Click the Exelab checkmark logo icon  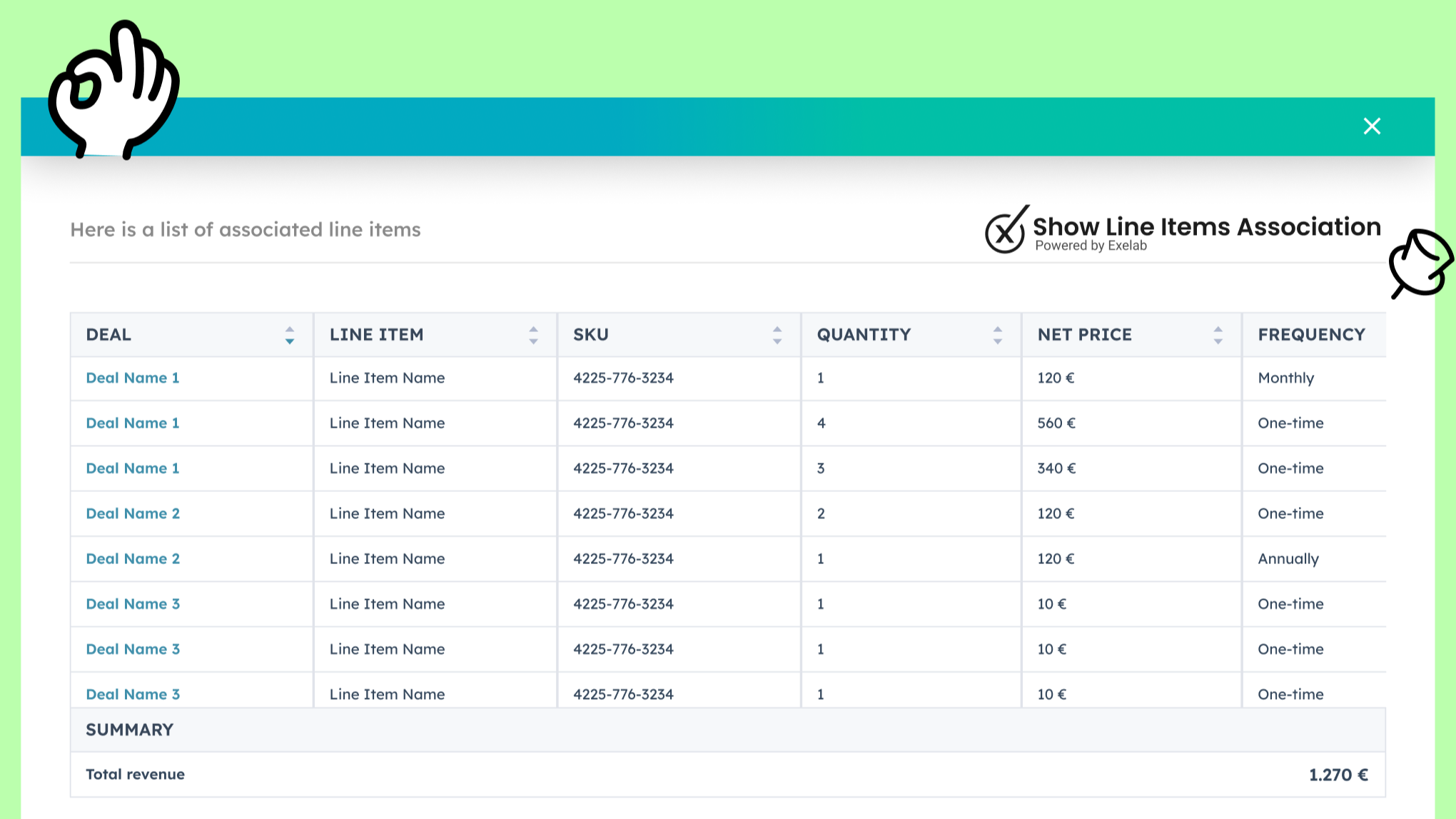pos(1006,230)
